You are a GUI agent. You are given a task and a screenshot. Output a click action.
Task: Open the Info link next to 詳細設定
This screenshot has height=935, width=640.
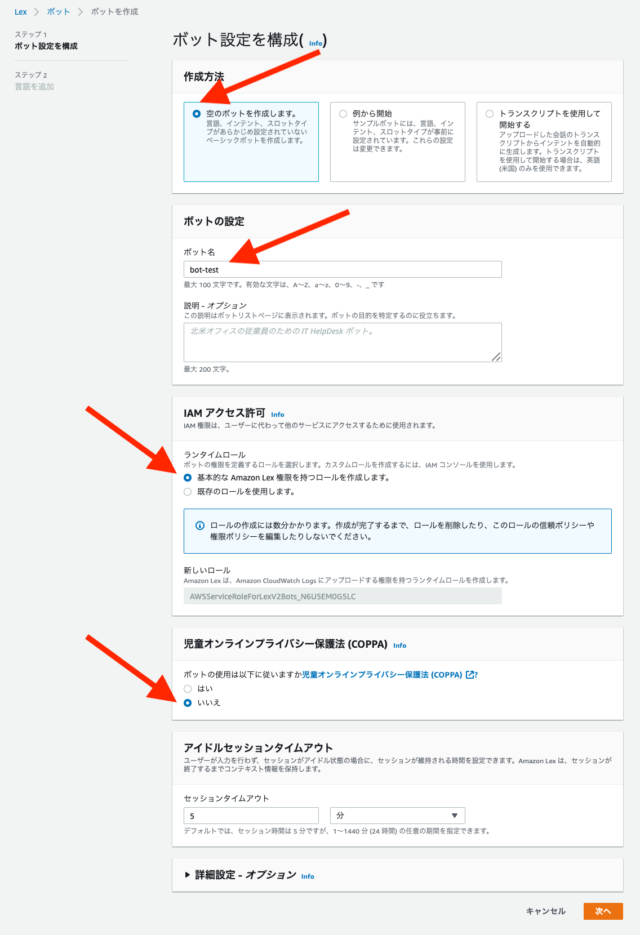(x=307, y=876)
